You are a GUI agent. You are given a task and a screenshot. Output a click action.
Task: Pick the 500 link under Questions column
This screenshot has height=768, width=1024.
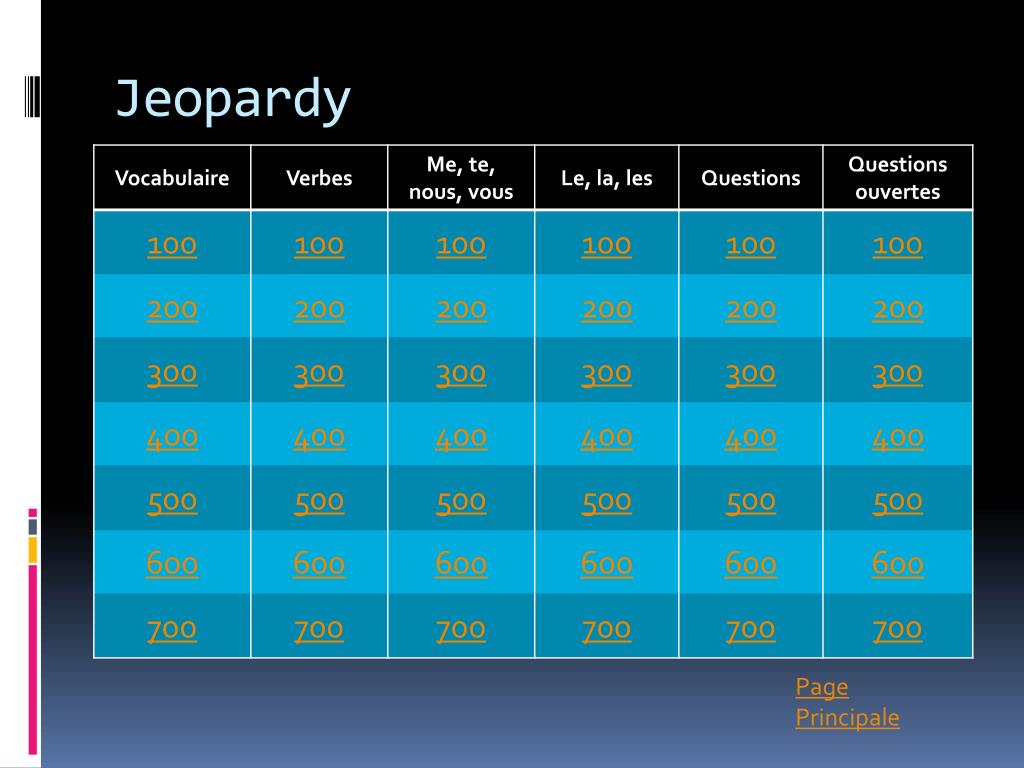pyautogui.click(x=751, y=502)
